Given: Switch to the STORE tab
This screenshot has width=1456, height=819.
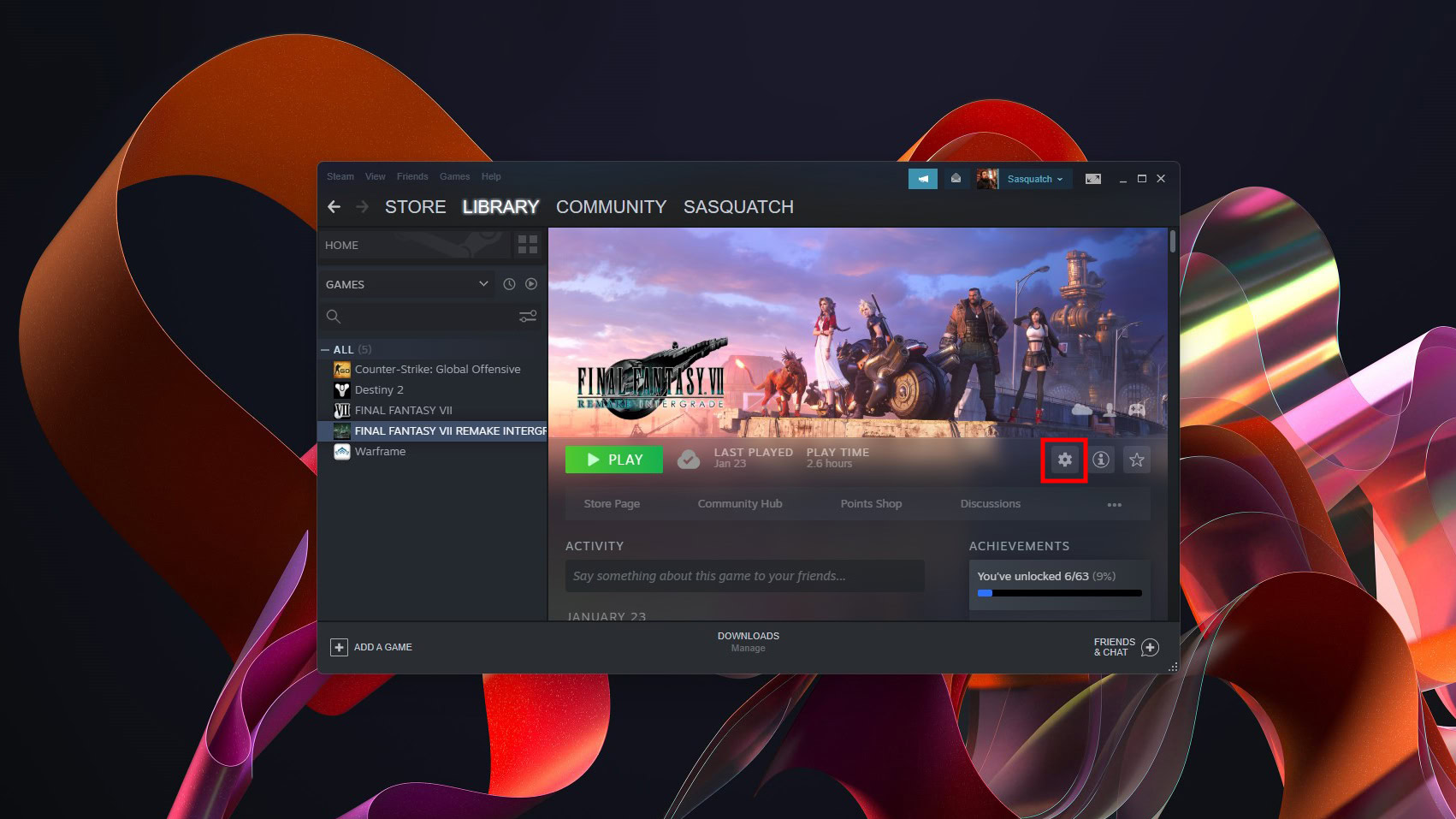Looking at the screenshot, I should click(x=416, y=207).
